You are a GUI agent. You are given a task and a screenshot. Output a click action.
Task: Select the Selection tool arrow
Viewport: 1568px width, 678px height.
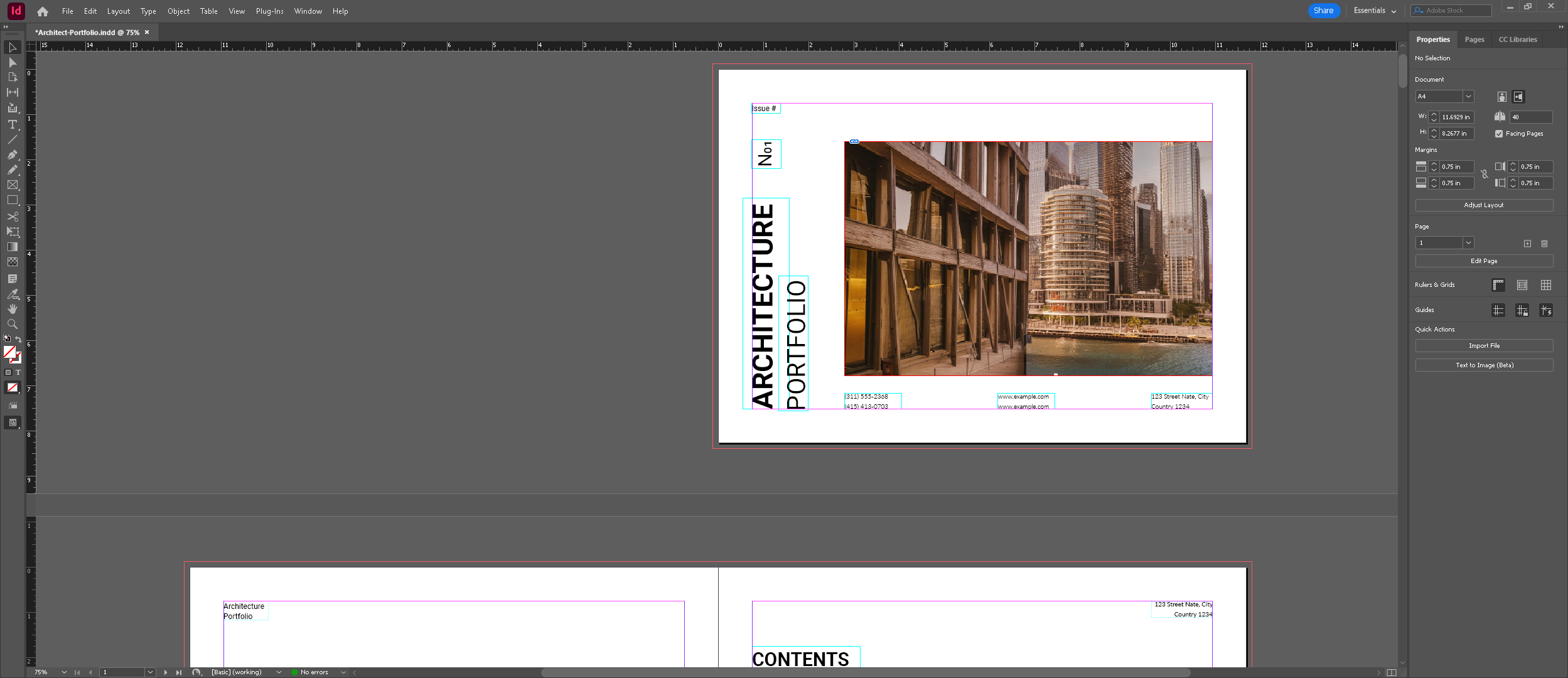point(13,48)
